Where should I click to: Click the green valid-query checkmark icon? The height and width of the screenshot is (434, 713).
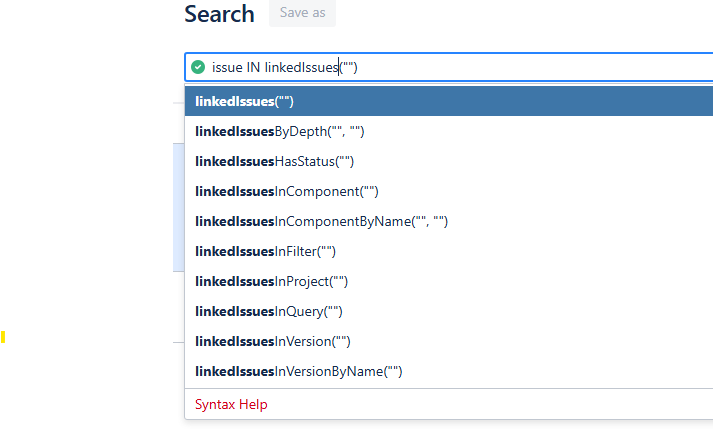(x=198, y=67)
